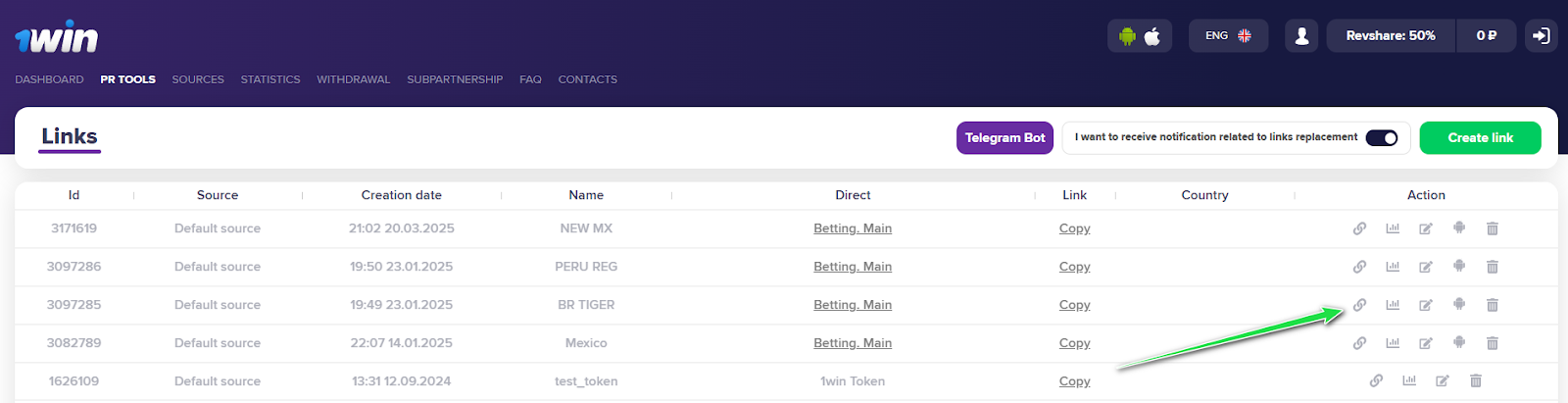Delete the test_token link
The width and height of the screenshot is (1568, 403).
[x=1476, y=381]
